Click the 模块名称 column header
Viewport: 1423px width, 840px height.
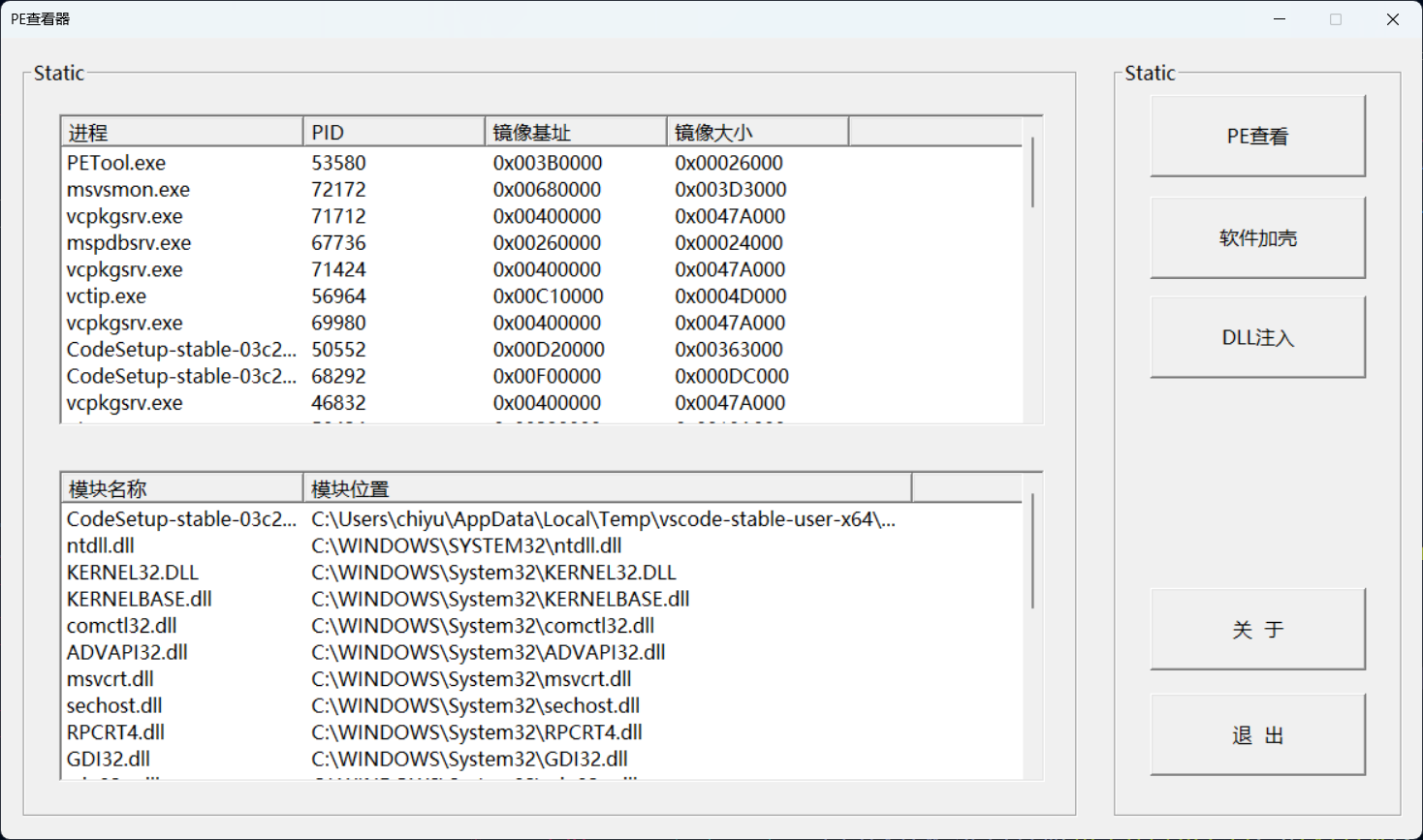pyautogui.click(x=181, y=489)
